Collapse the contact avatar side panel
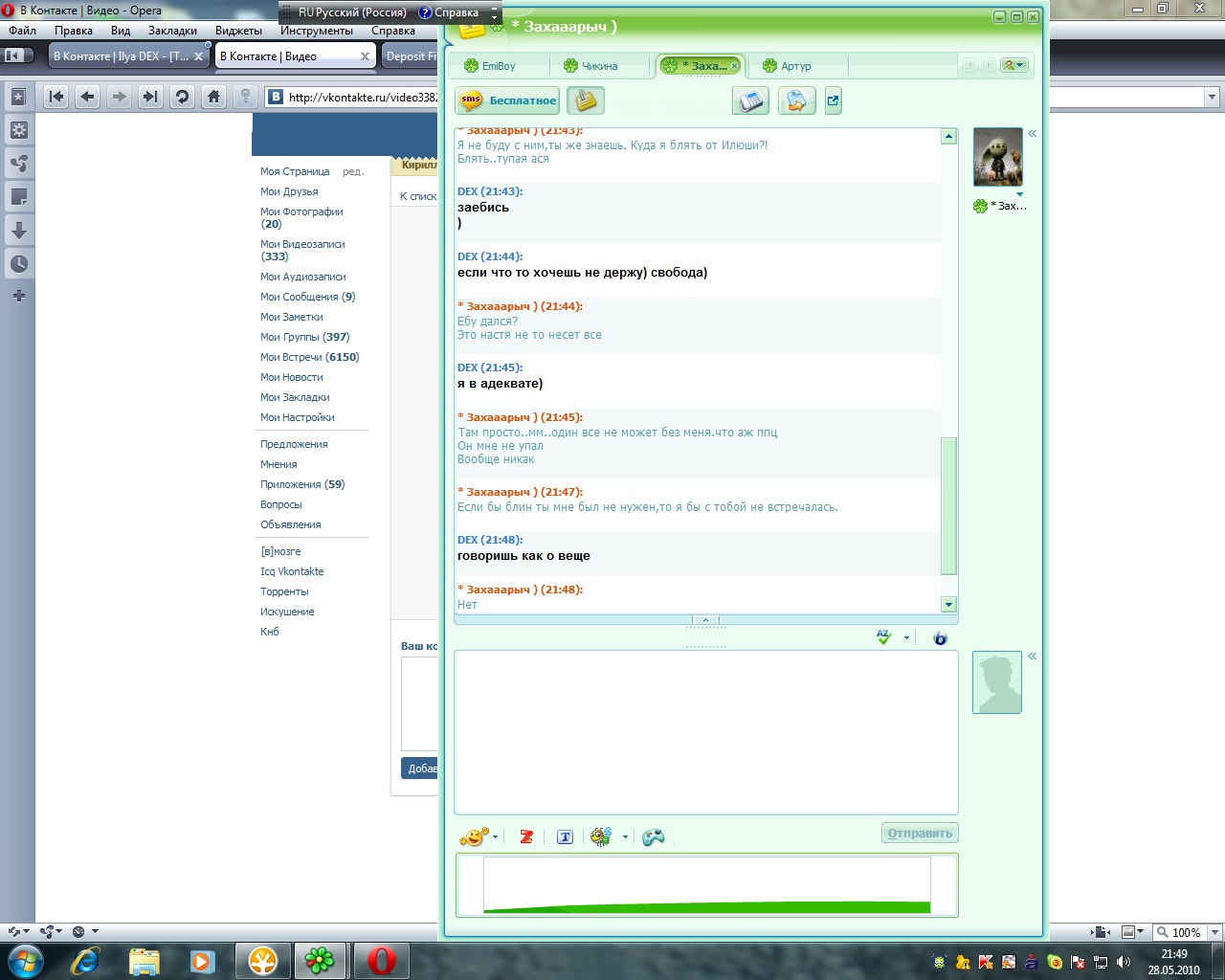Viewport: 1225px width, 980px height. point(1033,134)
